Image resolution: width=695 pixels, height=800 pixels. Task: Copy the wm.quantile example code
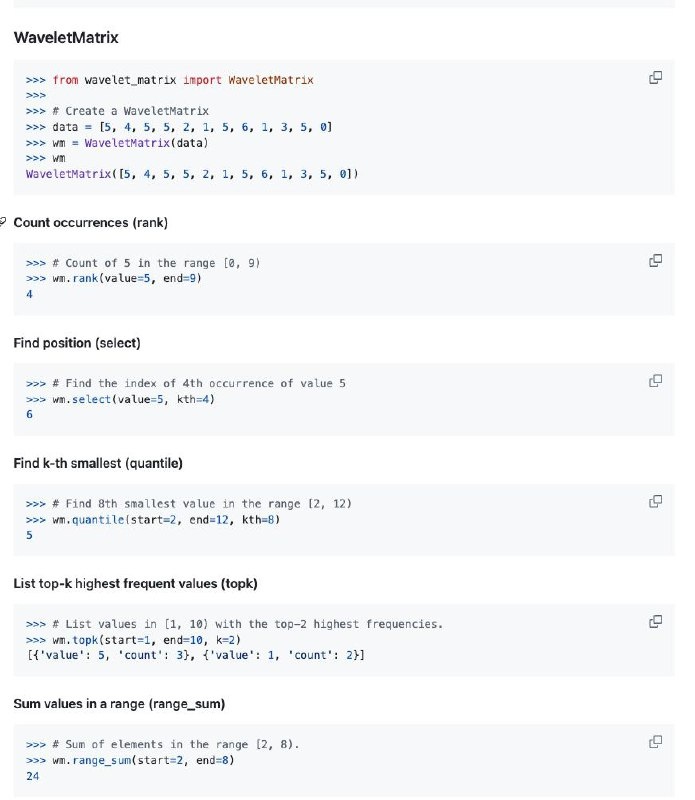[x=655, y=501]
